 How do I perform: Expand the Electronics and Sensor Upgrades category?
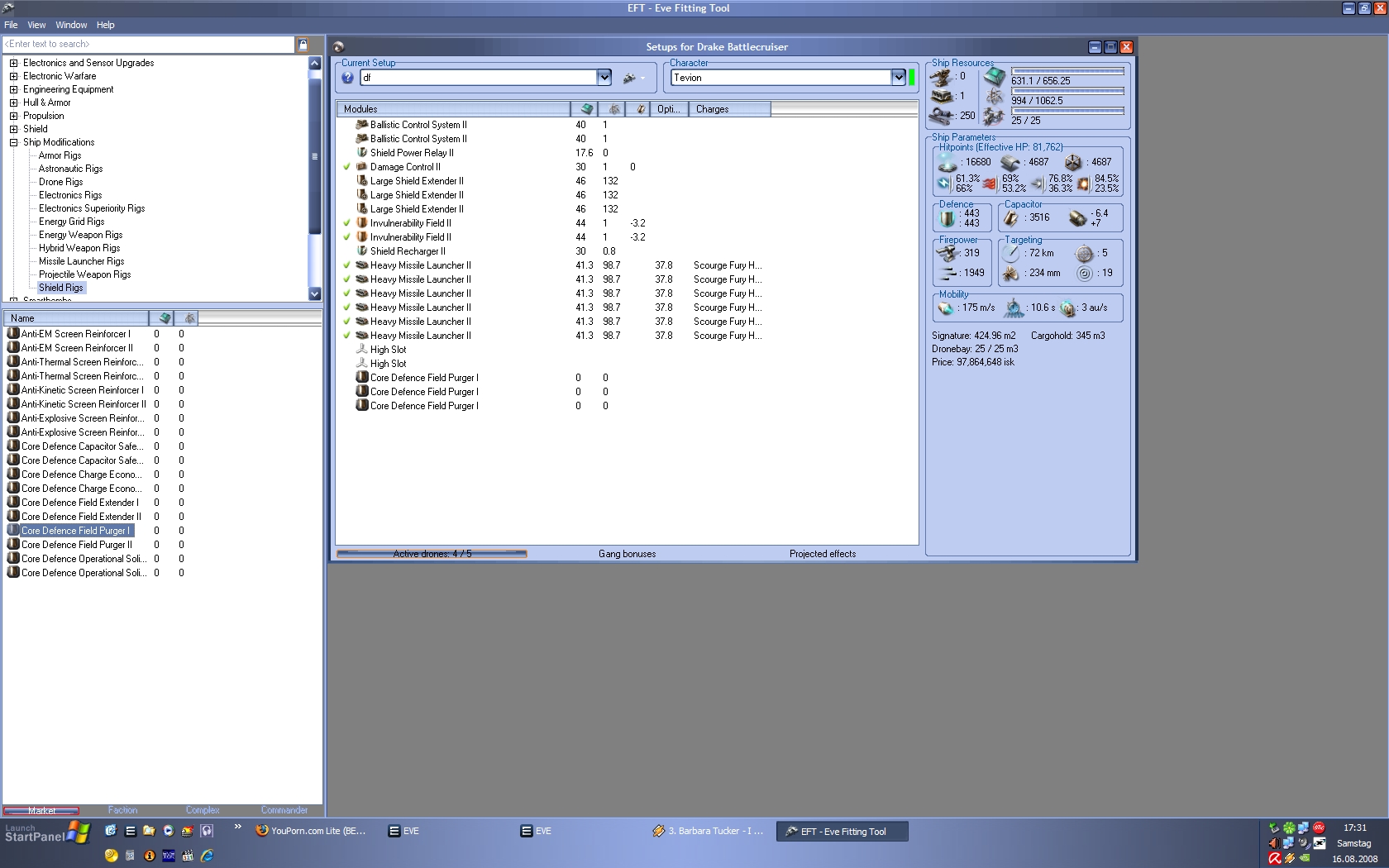[13, 63]
